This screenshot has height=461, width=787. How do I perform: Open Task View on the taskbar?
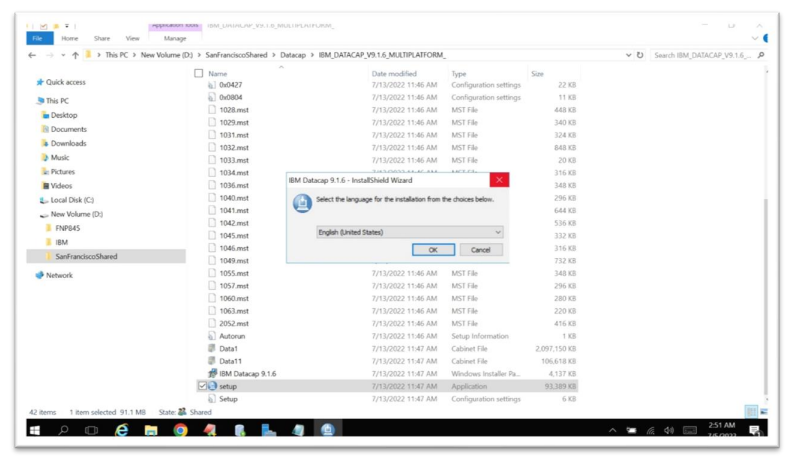(91, 430)
